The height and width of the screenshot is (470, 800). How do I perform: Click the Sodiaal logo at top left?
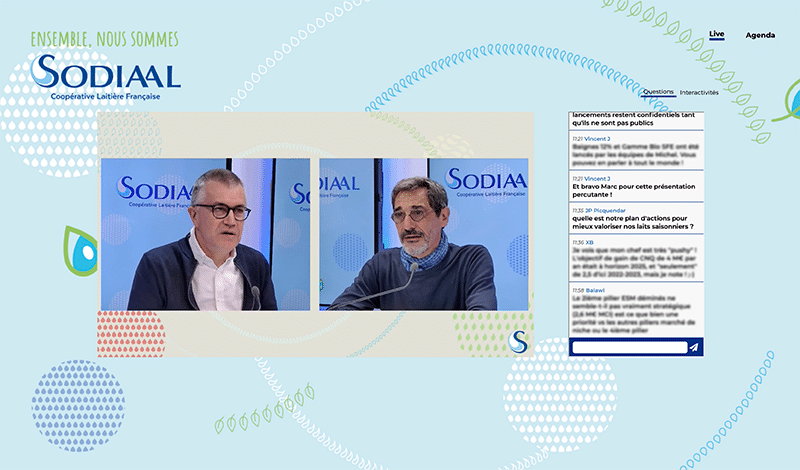pyautogui.click(x=105, y=77)
